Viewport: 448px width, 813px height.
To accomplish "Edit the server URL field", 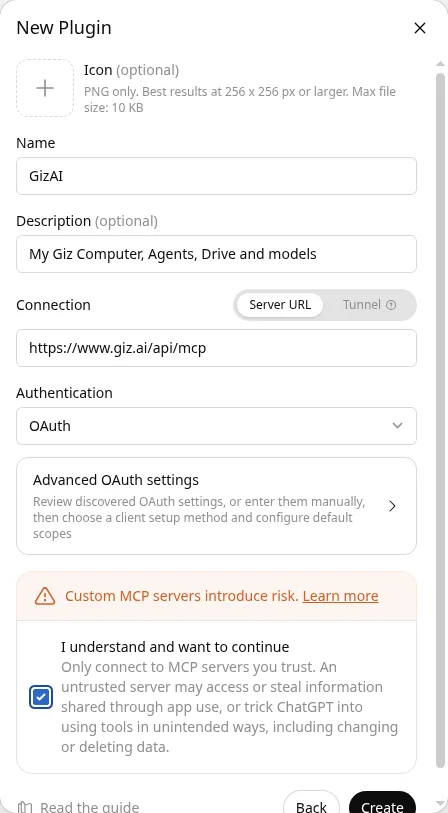I will tap(216, 348).
